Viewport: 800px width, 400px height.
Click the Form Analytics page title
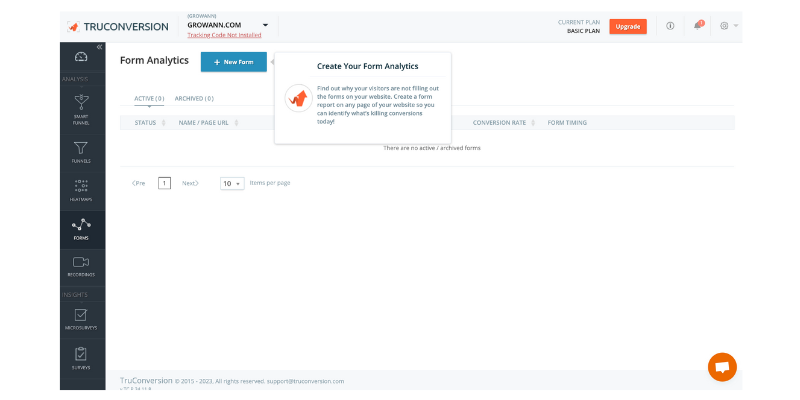pos(154,61)
